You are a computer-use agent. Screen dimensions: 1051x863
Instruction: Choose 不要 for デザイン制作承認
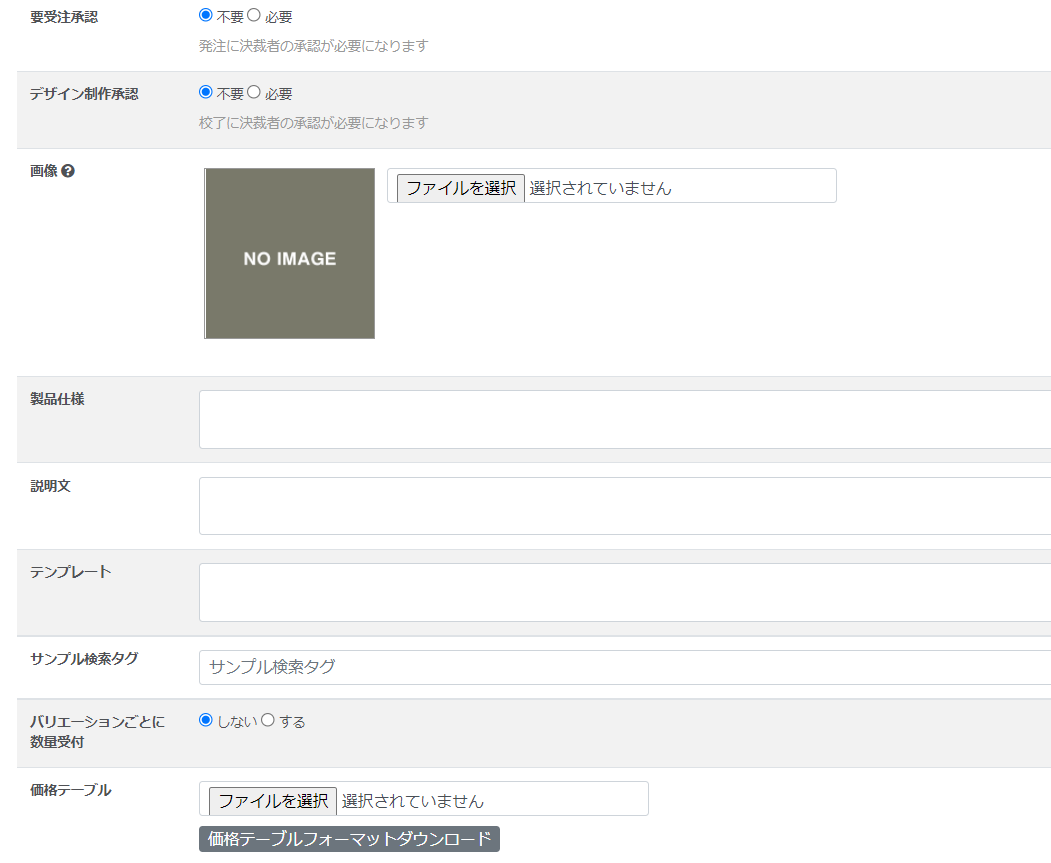(206, 92)
